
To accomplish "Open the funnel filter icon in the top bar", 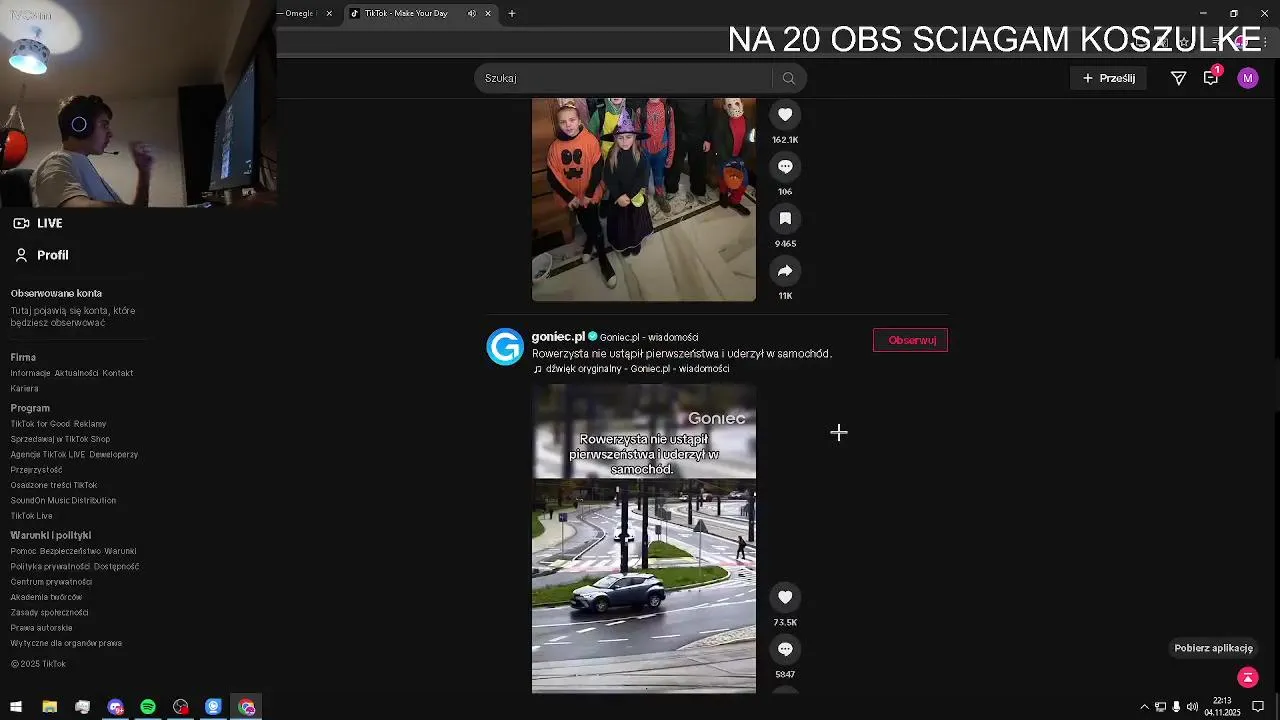I will coord(1179,78).
